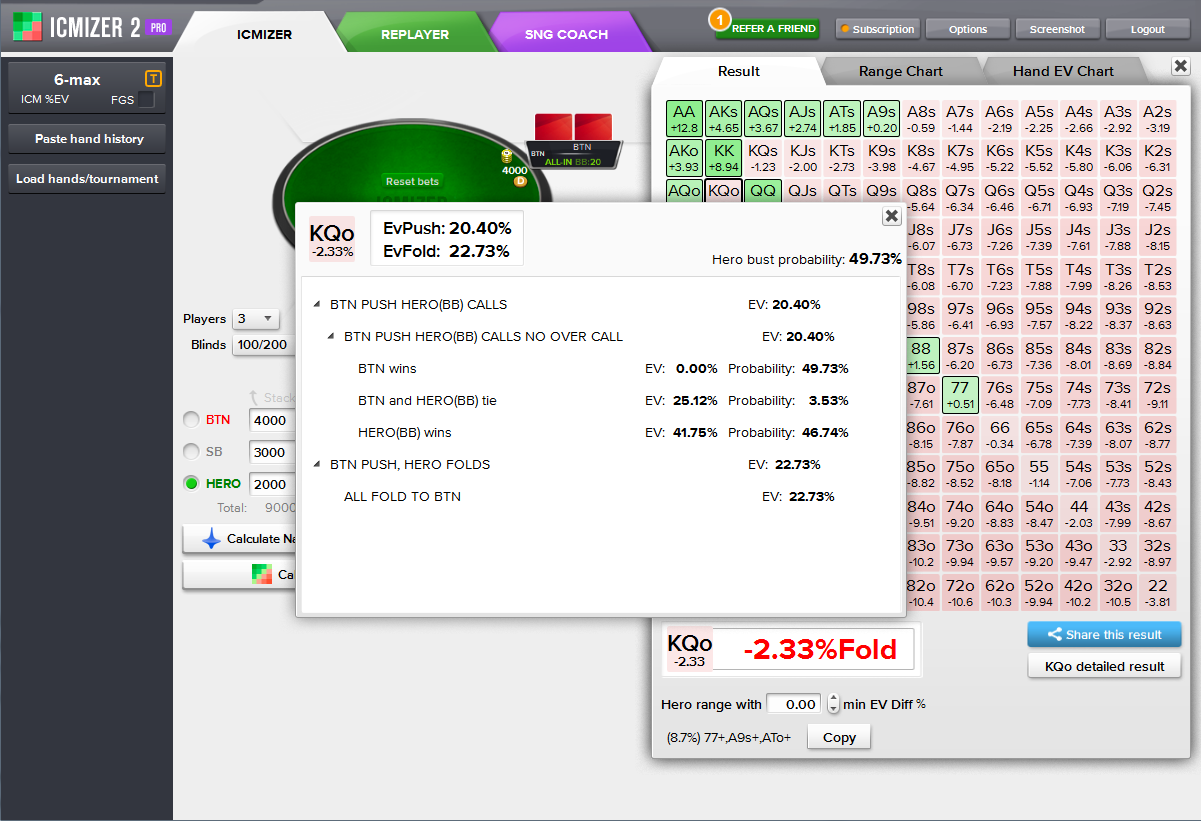
Task: Adjust min EV Diff stepper arrows
Action: (x=834, y=704)
